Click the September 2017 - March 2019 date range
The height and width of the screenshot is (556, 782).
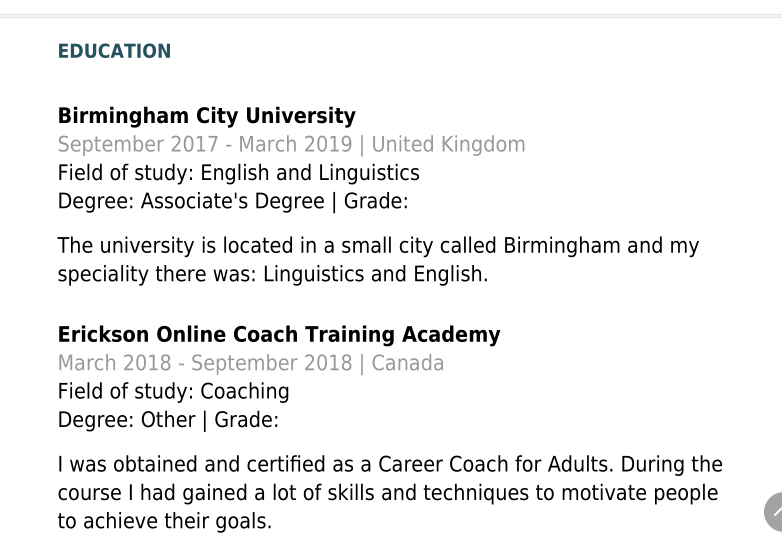tap(204, 144)
